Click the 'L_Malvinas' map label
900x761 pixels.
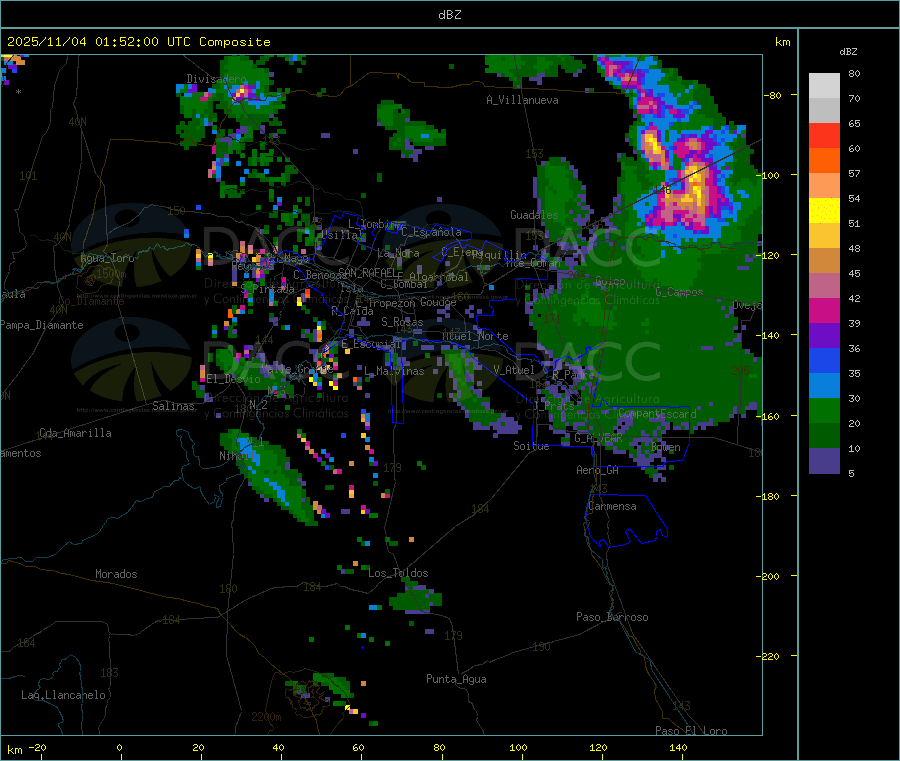click(394, 371)
